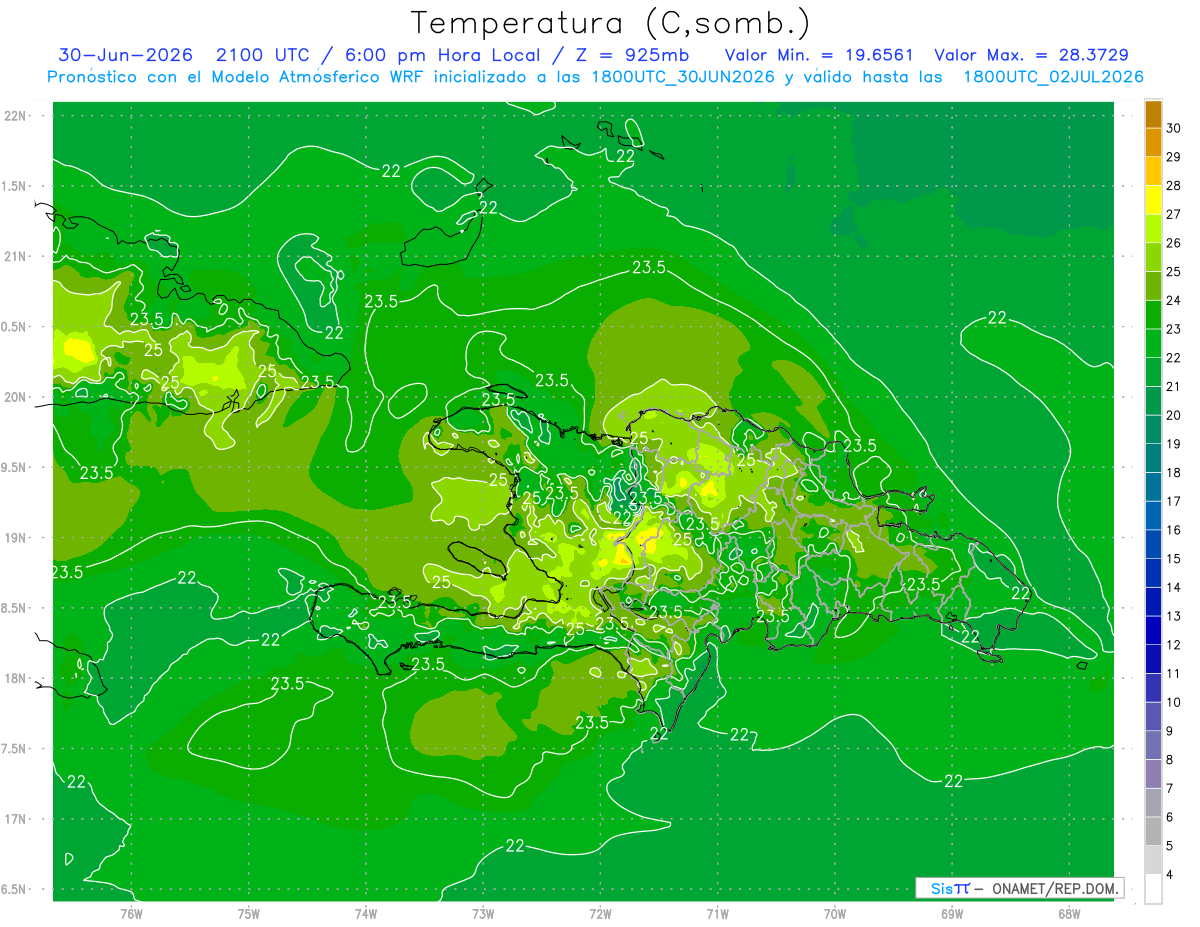This screenshot has width=1200, height=927.
Task: Click the gray colorbar swatch between 5 and 6
Action: click(1153, 832)
